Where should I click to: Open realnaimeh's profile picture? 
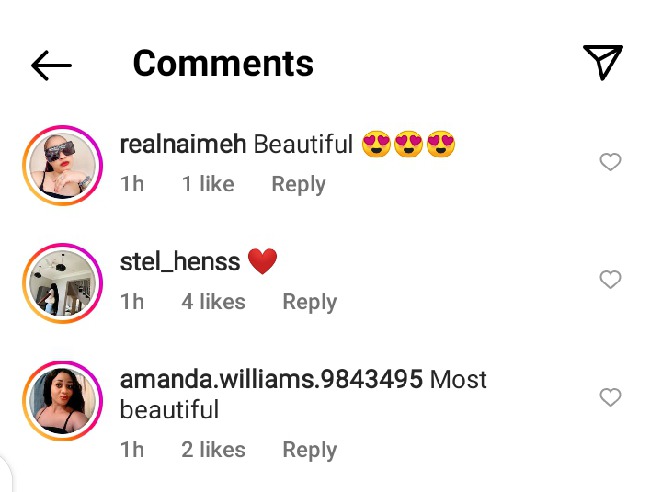pyautogui.click(x=63, y=164)
